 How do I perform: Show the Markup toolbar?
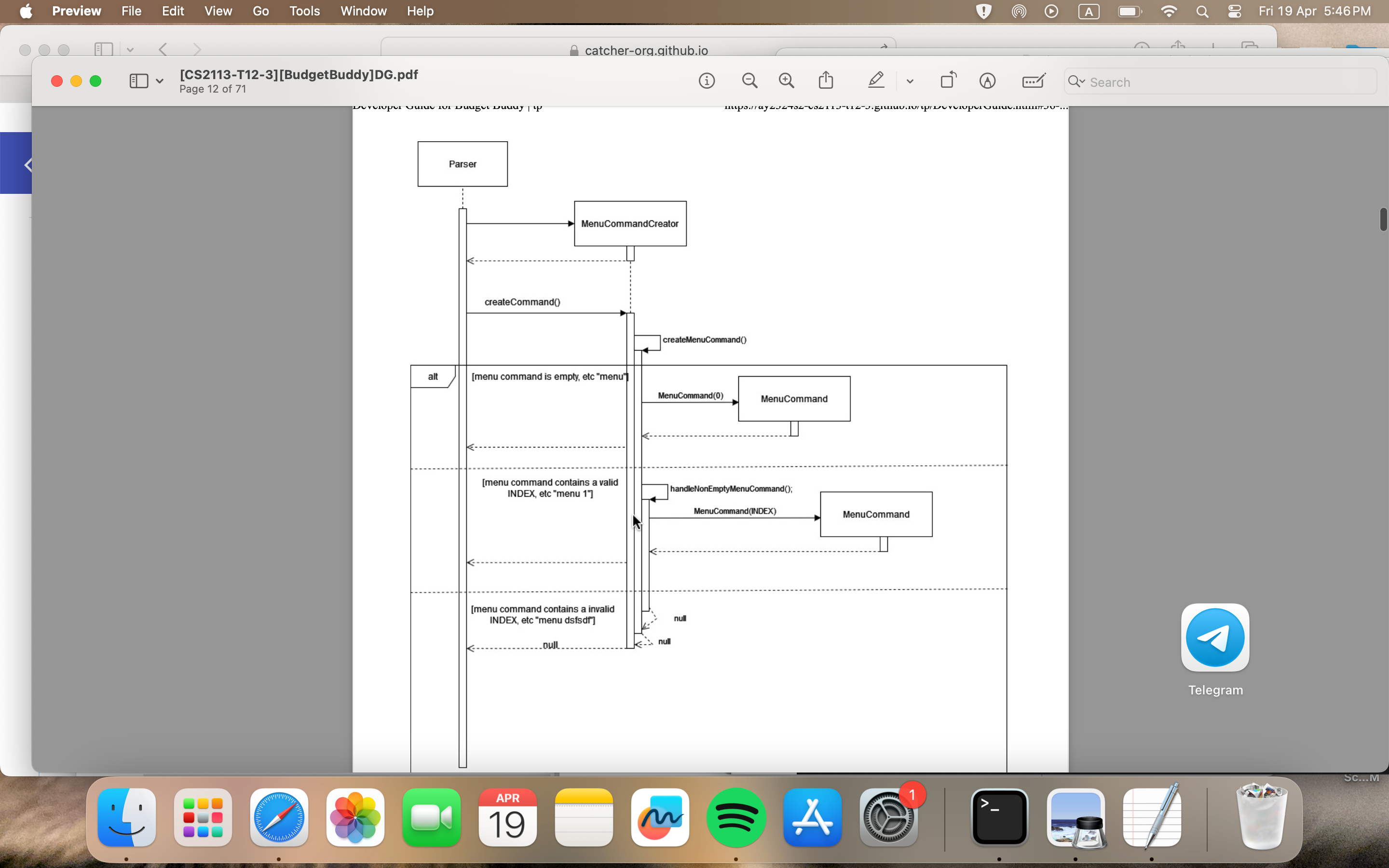tap(987, 81)
